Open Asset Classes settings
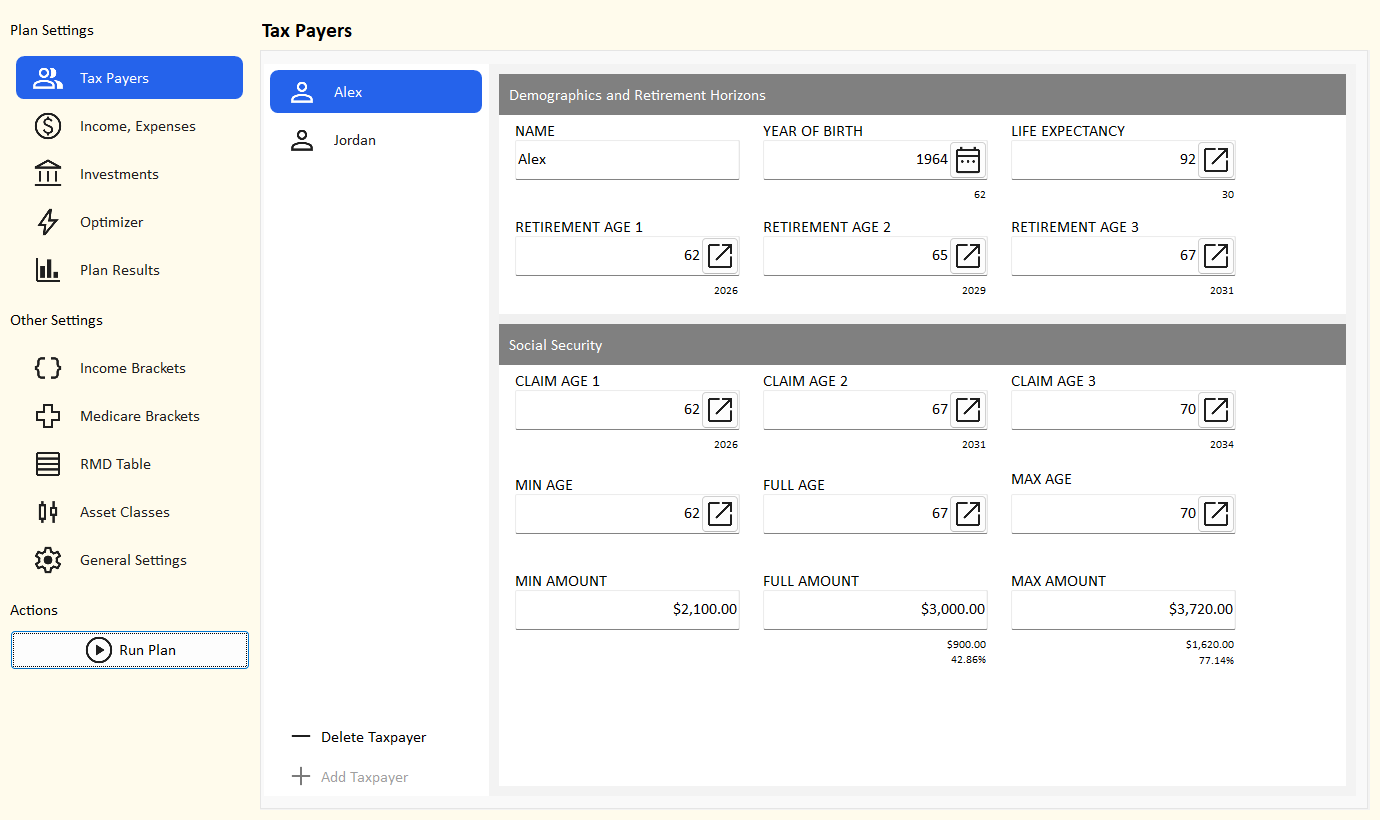The image size is (1380, 820). 129,512
